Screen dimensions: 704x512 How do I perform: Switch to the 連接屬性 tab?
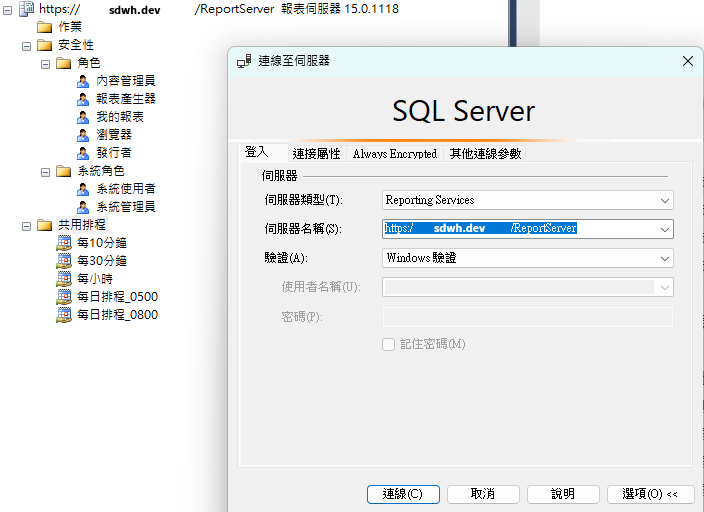[x=316, y=154]
